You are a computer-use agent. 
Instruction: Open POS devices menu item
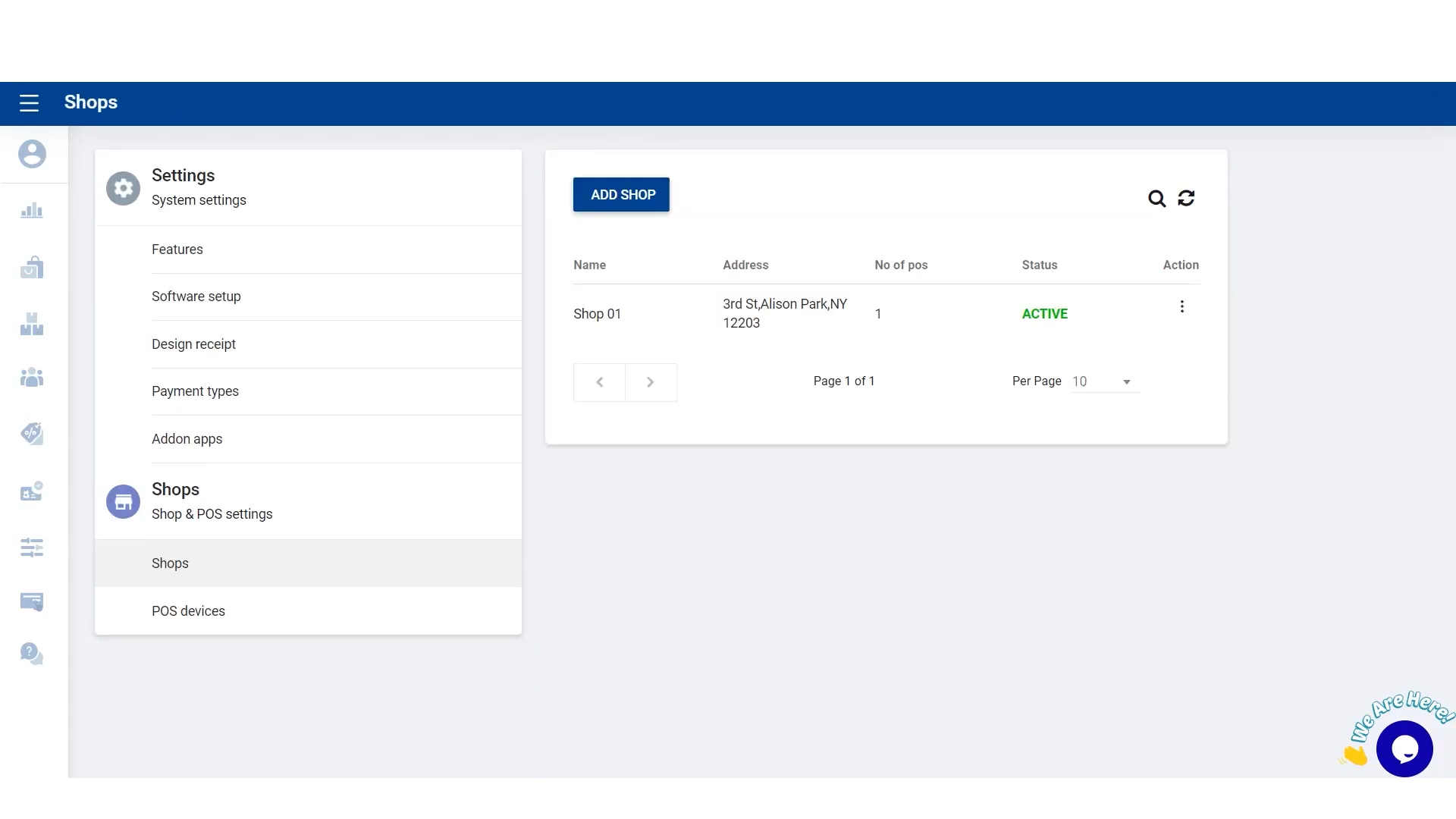(188, 611)
